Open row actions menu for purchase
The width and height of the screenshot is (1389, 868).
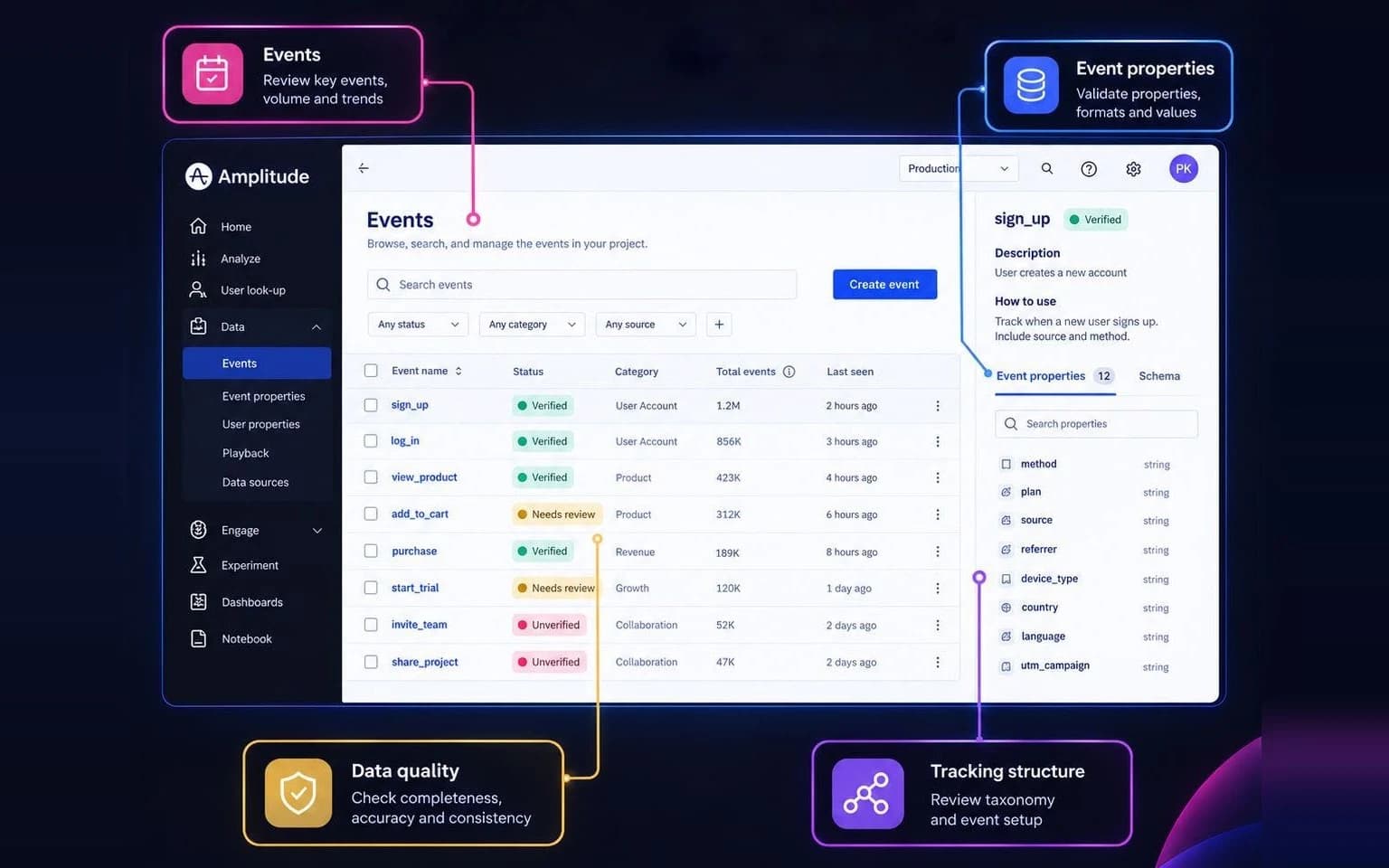pos(938,552)
